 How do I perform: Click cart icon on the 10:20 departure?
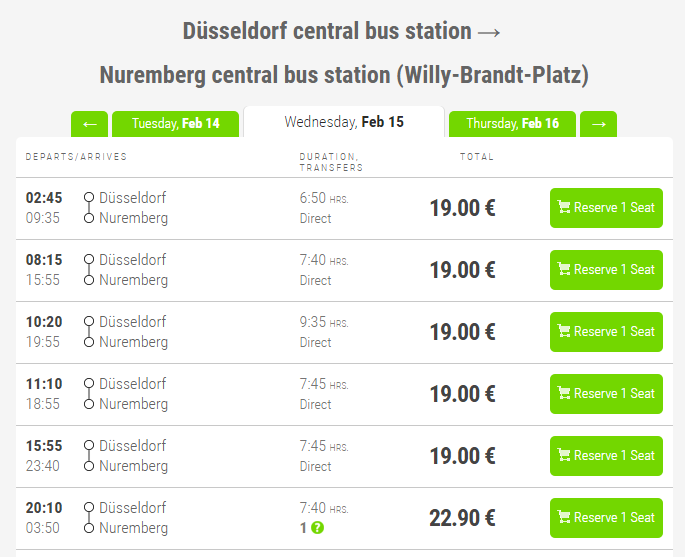(x=564, y=332)
